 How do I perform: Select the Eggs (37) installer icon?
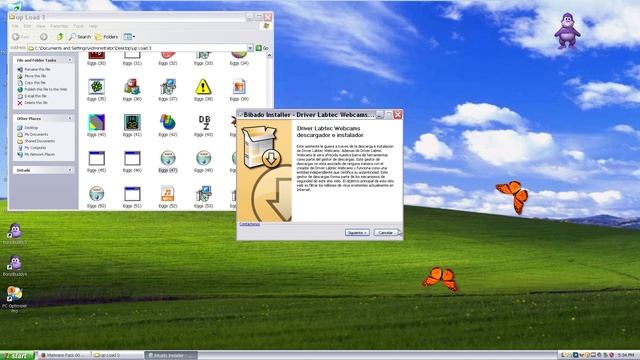[168, 87]
